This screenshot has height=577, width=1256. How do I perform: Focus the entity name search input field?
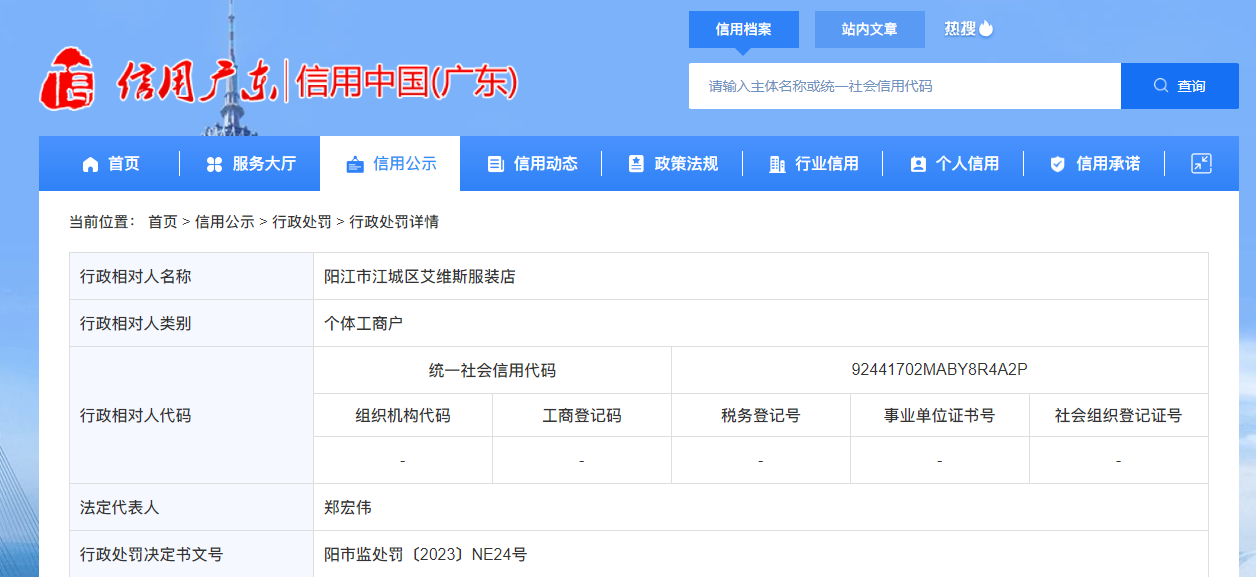click(904, 86)
